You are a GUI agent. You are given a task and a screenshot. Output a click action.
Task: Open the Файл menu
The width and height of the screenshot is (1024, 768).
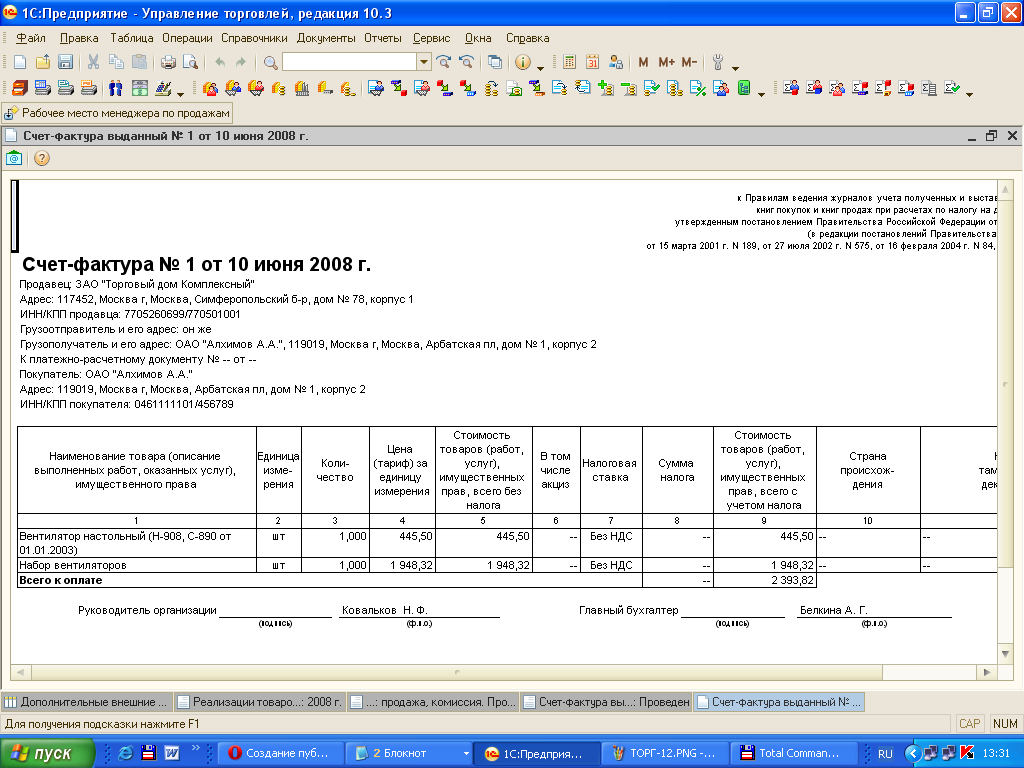click(31, 38)
